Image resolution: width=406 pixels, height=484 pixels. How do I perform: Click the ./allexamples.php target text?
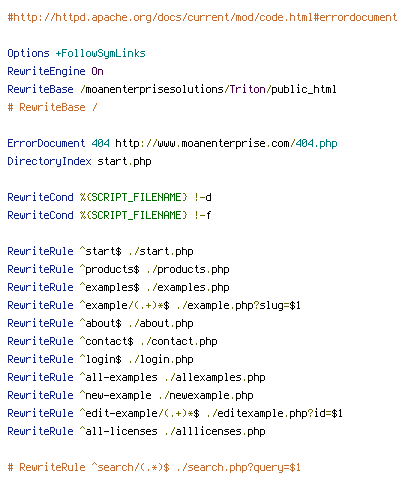(x=215, y=377)
